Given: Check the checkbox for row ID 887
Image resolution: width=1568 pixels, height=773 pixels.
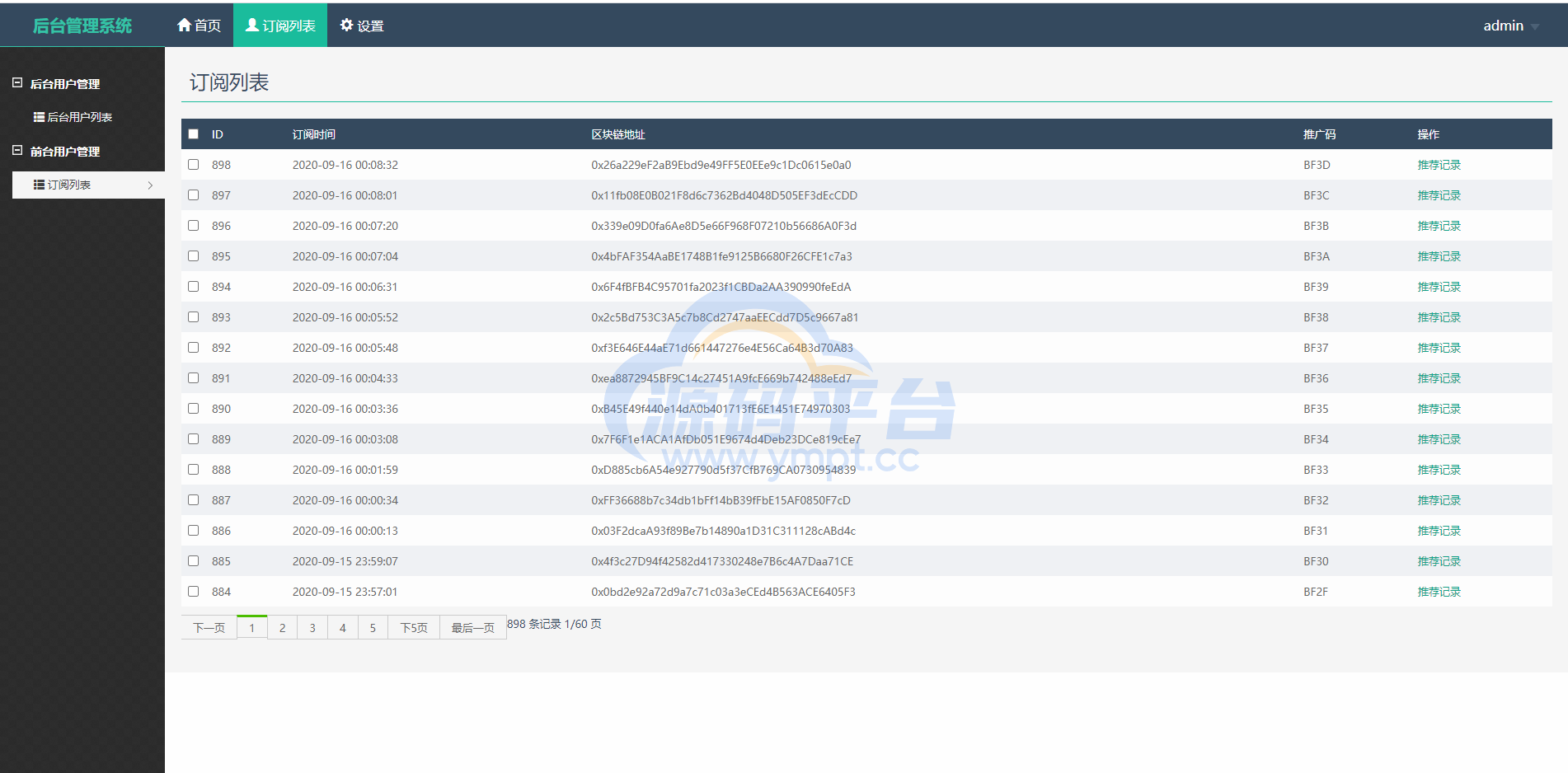Looking at the screenshot, I should [193, 499].
